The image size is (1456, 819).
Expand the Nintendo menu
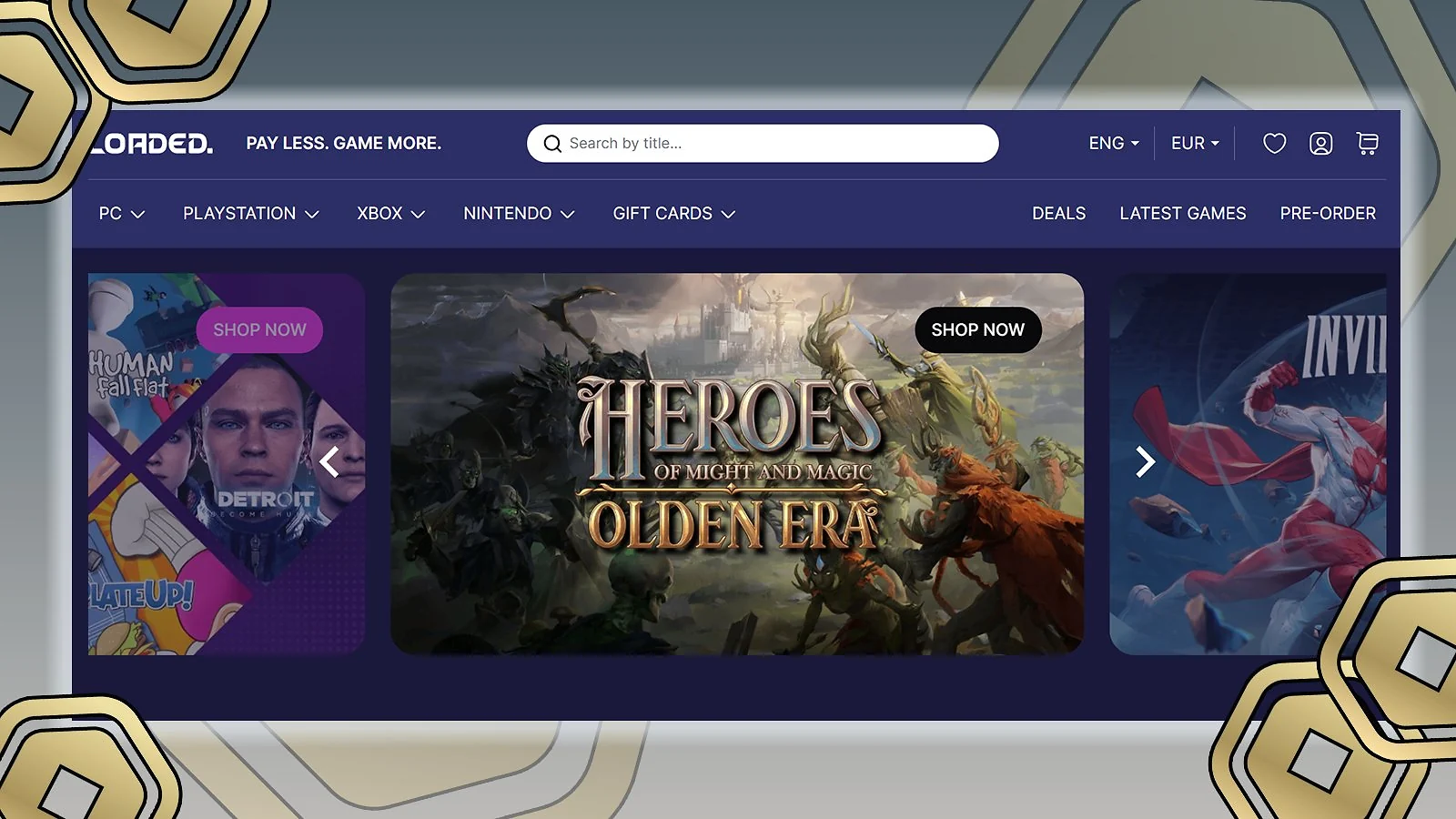[520, 214]
